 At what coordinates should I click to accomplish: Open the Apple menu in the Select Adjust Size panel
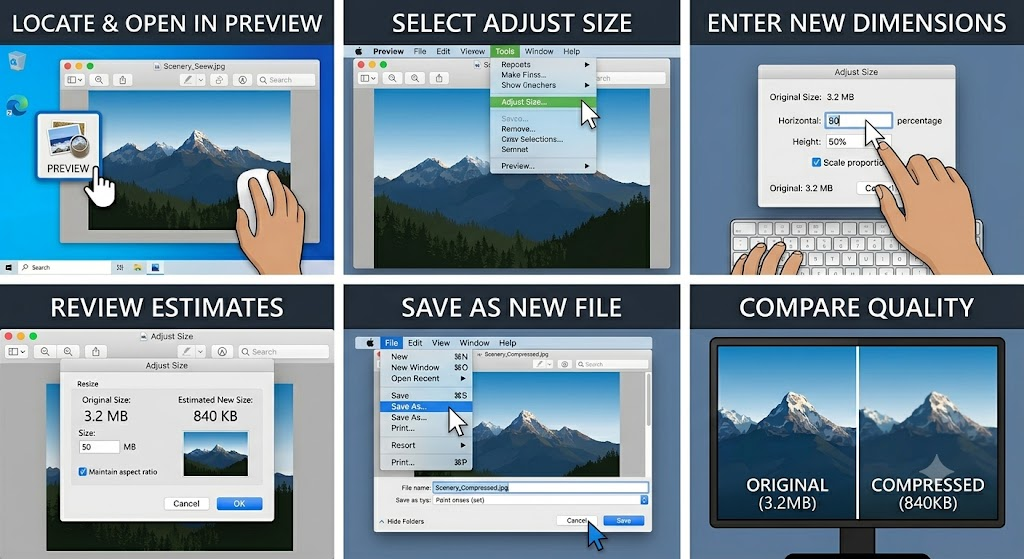pos(359,51)
